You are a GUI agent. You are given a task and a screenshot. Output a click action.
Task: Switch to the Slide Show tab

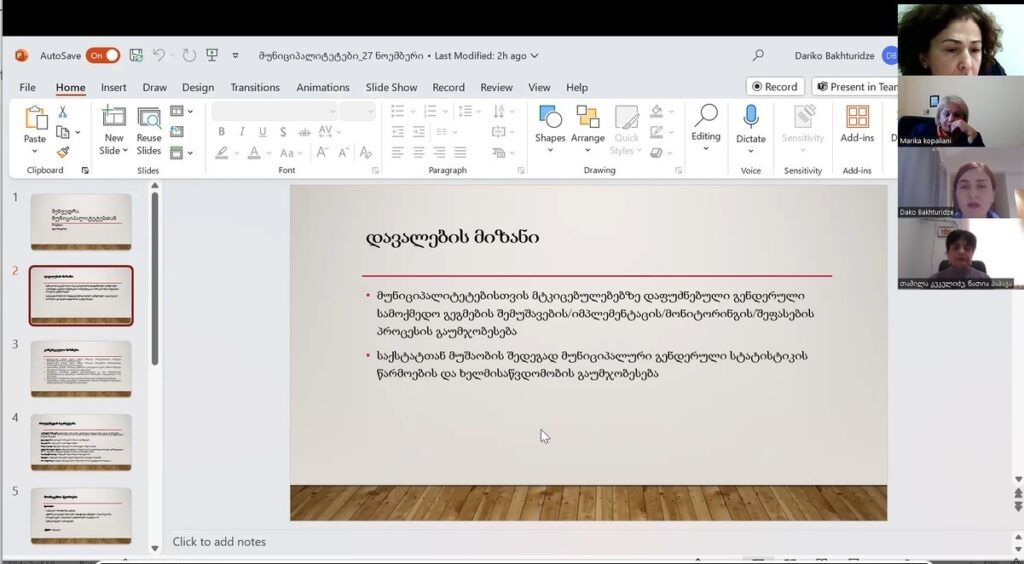[x=391, y=87]
